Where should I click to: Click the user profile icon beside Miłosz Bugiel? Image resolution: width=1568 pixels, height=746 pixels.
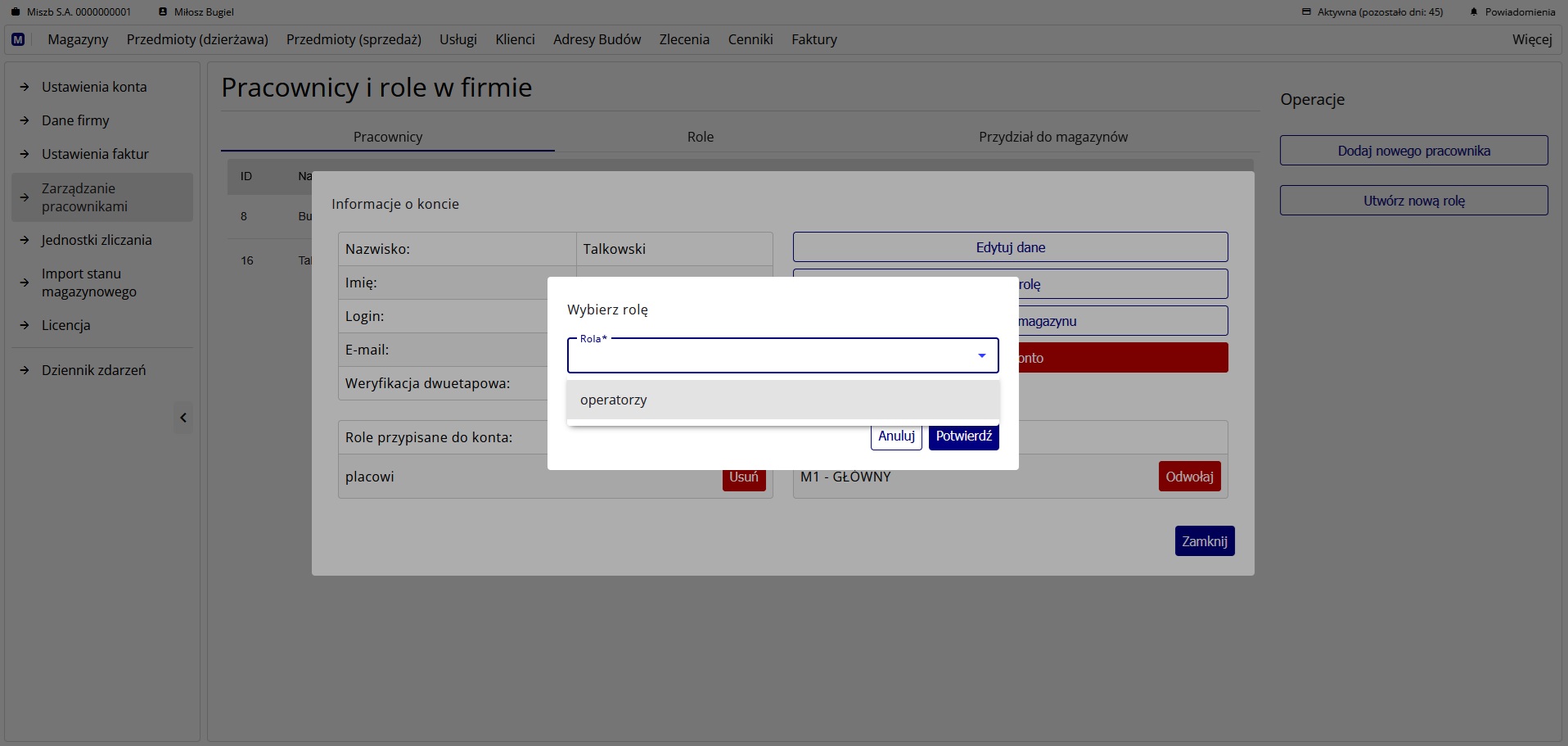pyautogui.click(x=163, y=12)
